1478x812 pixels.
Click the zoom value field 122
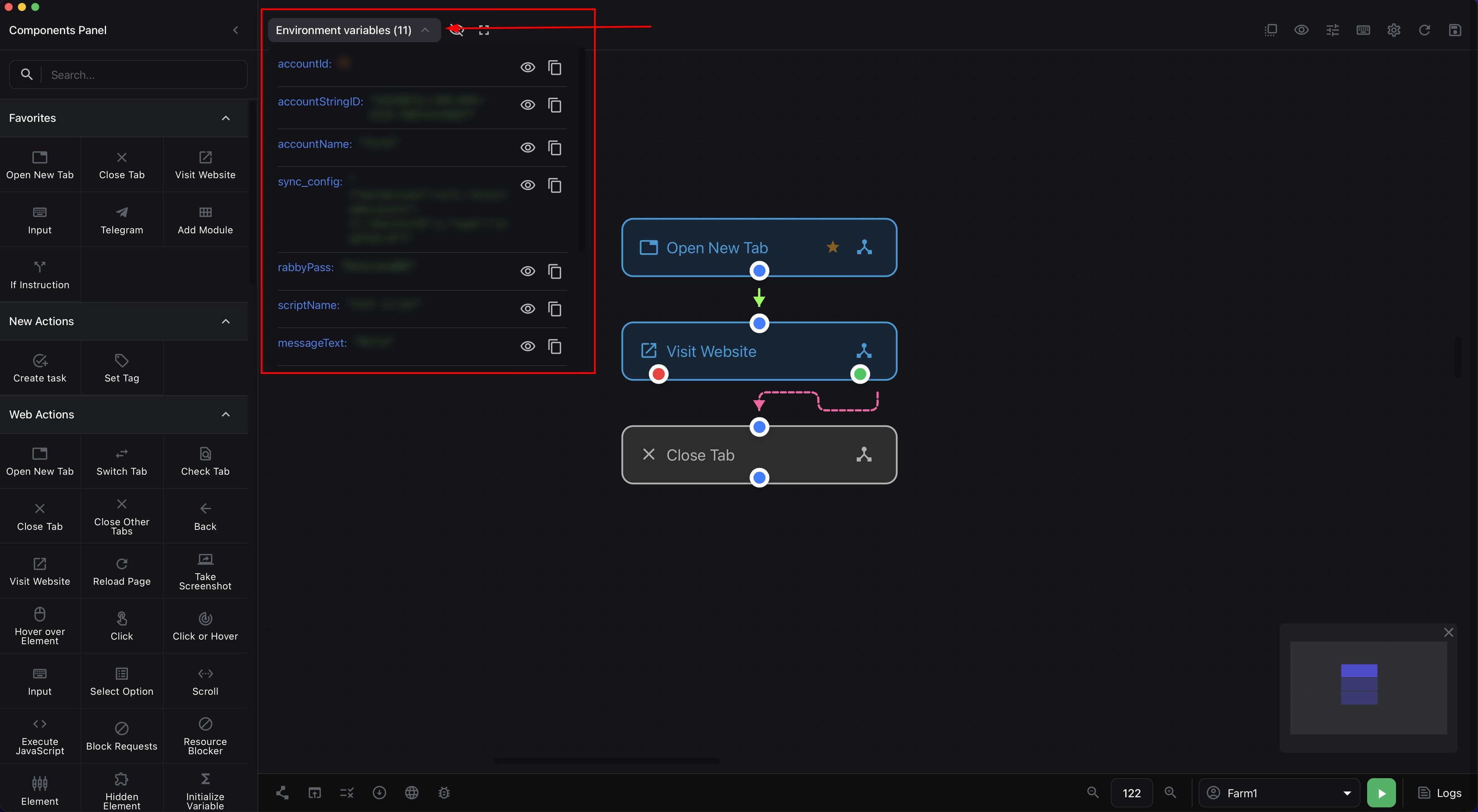[x=1132, y=793]
